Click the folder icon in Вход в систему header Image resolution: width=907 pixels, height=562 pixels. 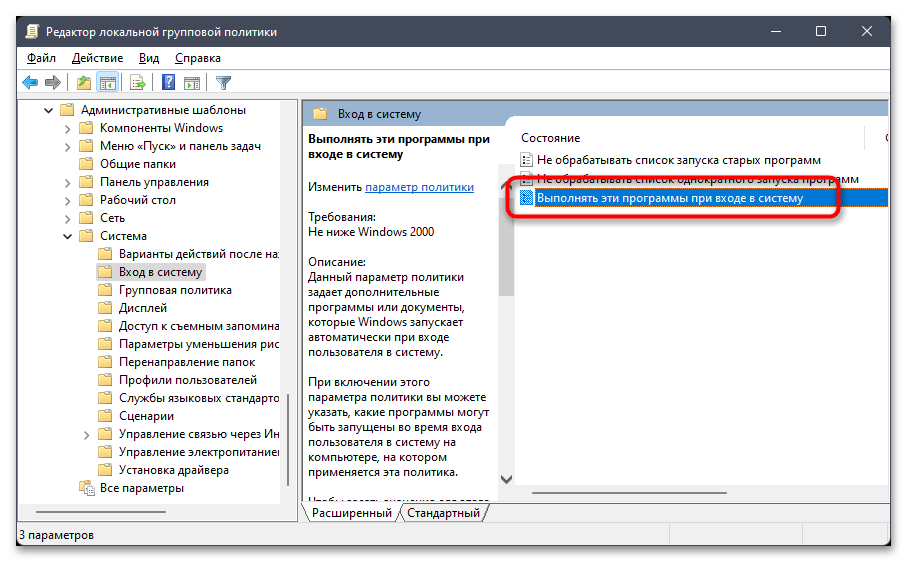[x=320, y=114]
